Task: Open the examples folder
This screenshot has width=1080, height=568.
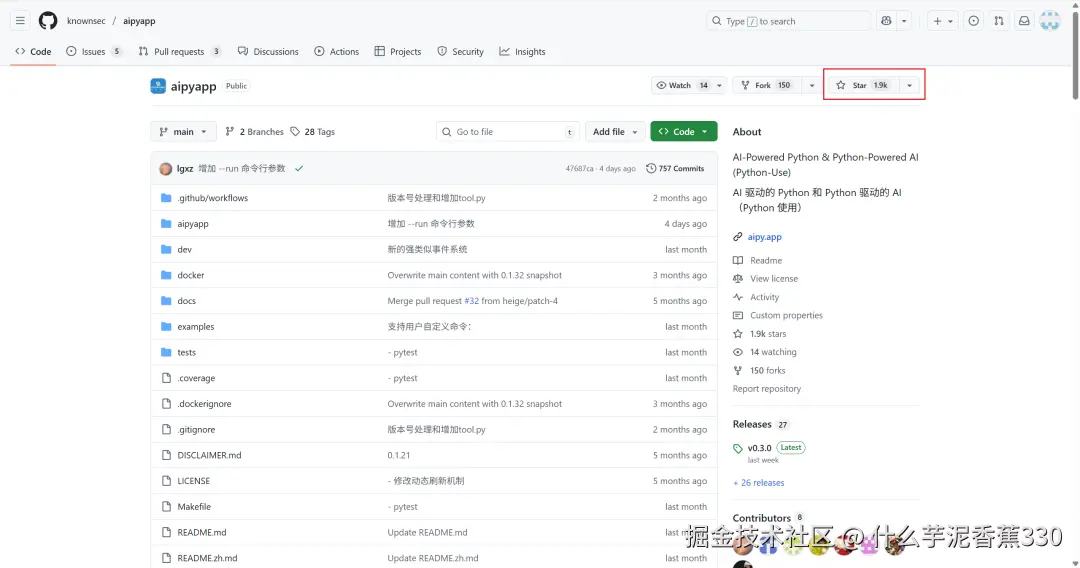Action: point(196,327)
